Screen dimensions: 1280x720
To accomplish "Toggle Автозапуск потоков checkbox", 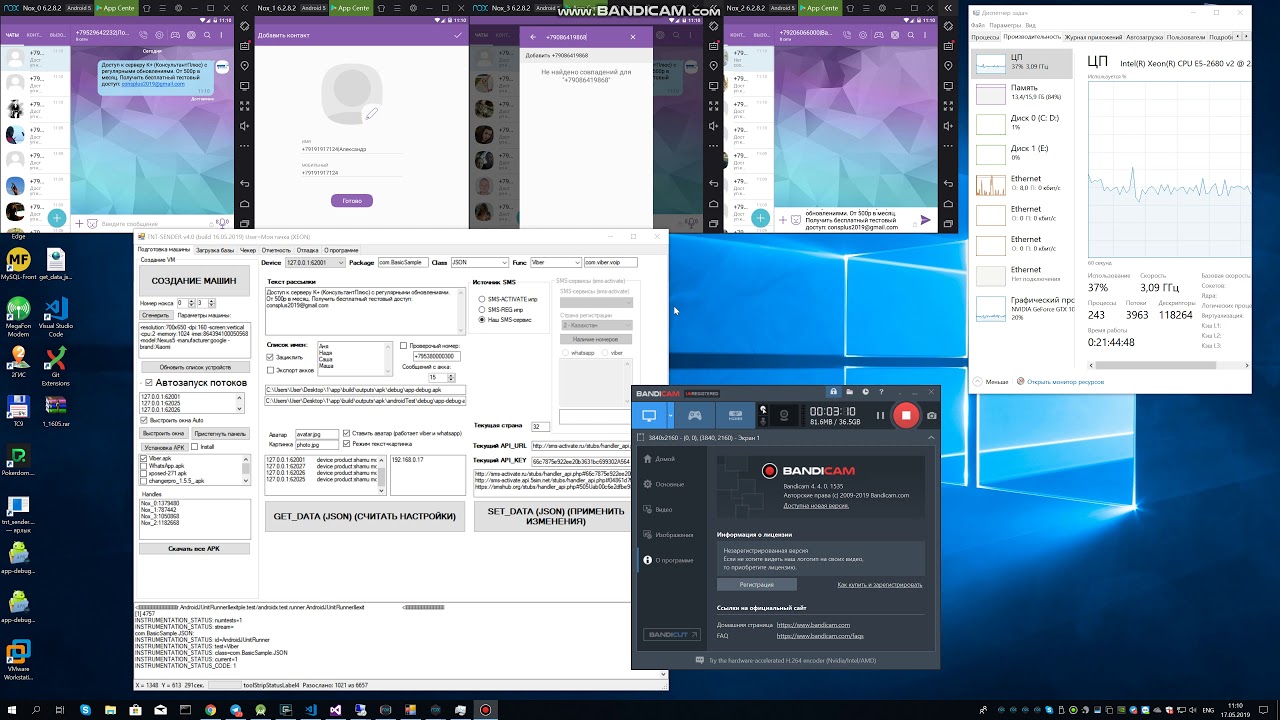I will click(x=149, y=382).
